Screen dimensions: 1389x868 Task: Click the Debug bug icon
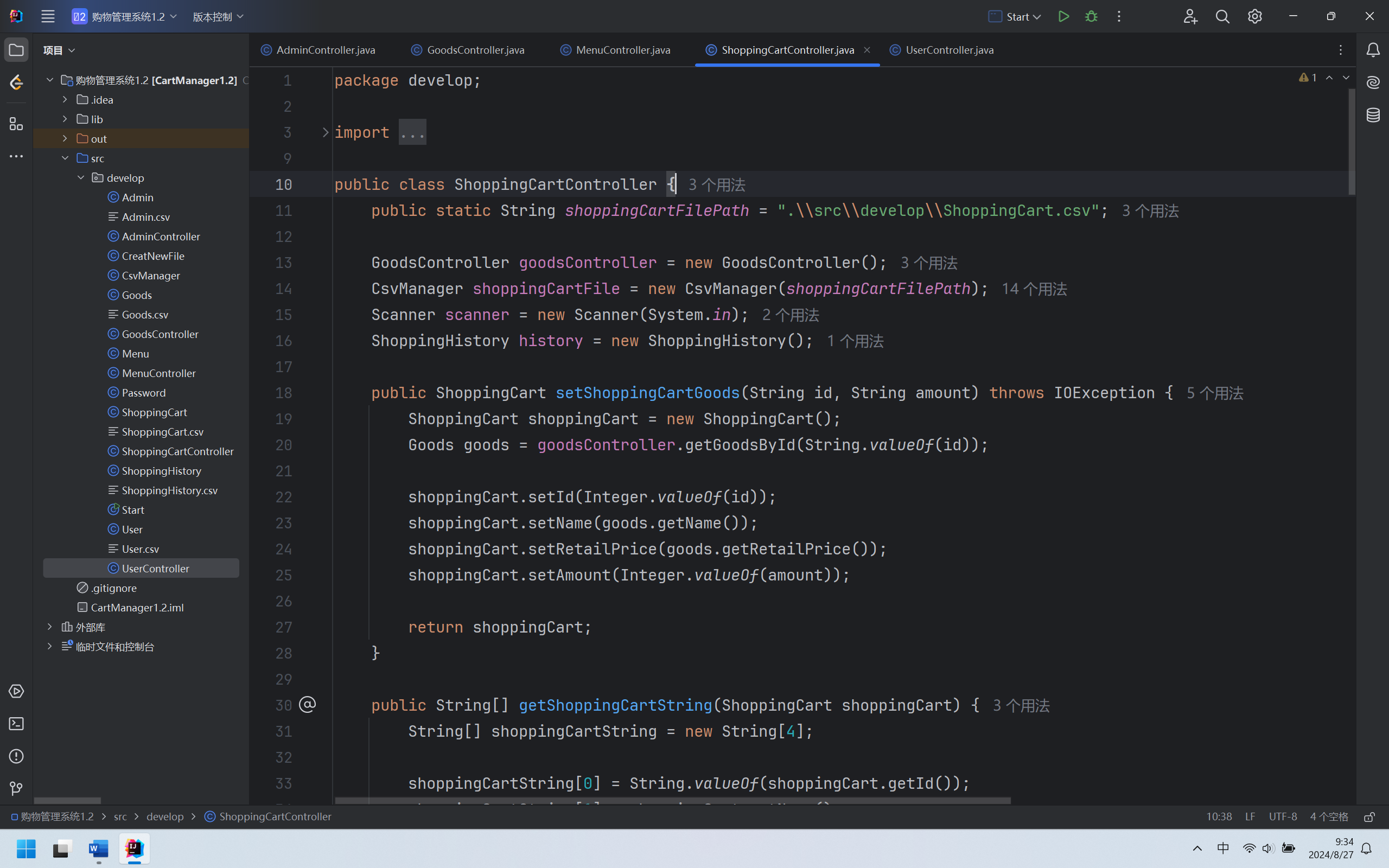[1091, 17]
